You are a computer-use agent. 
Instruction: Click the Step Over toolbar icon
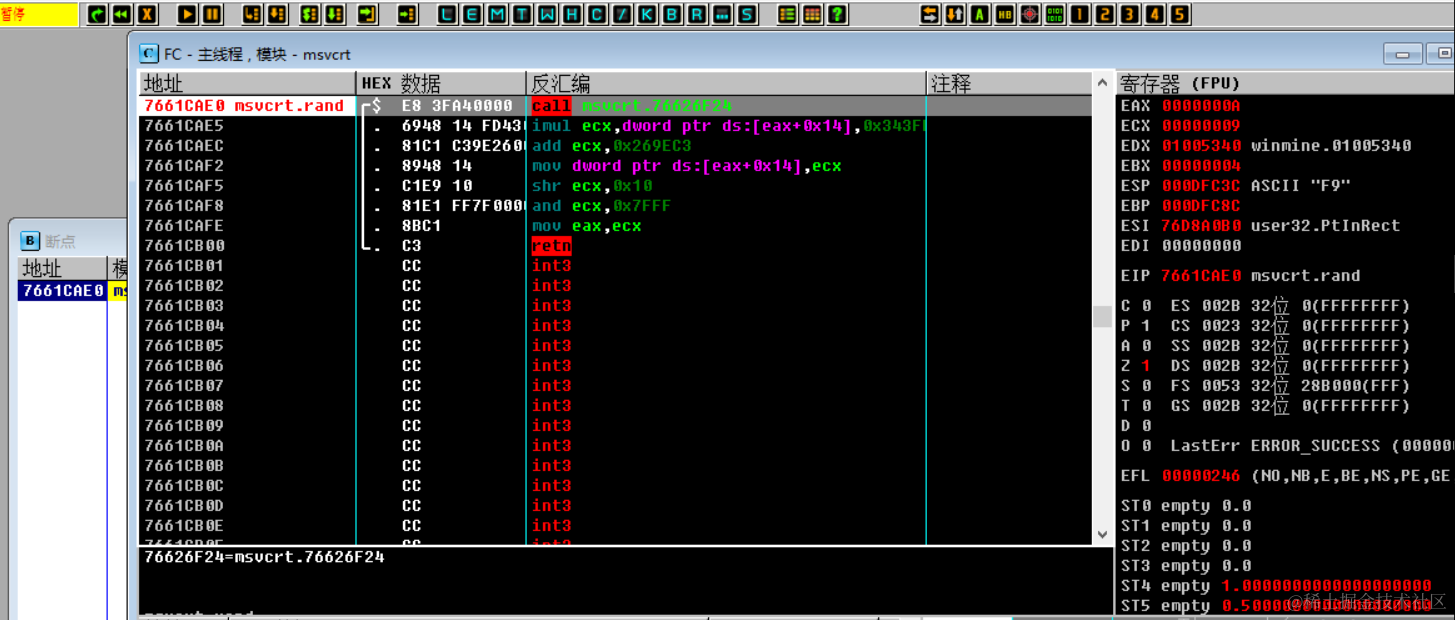(x=277, y=14)
